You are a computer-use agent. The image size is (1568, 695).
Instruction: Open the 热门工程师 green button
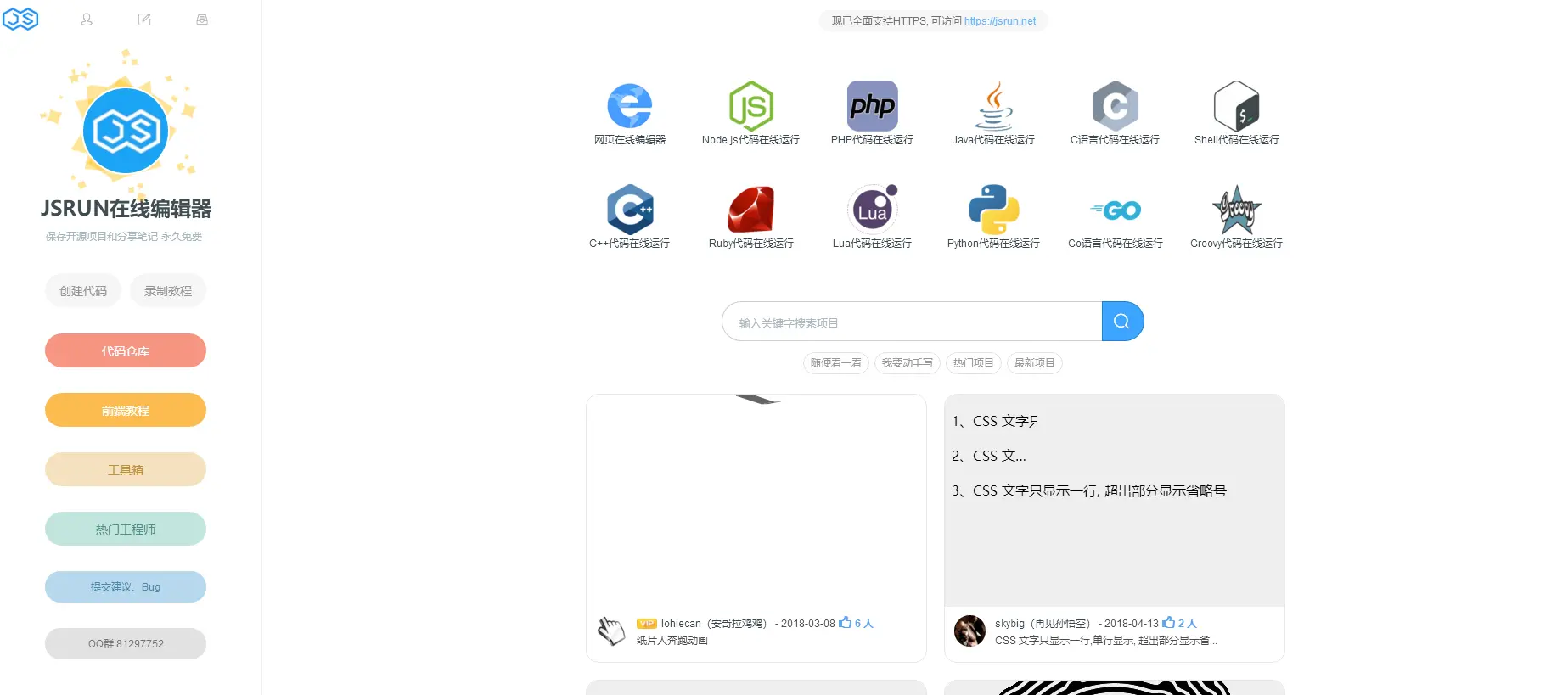[x=126, y=529]
